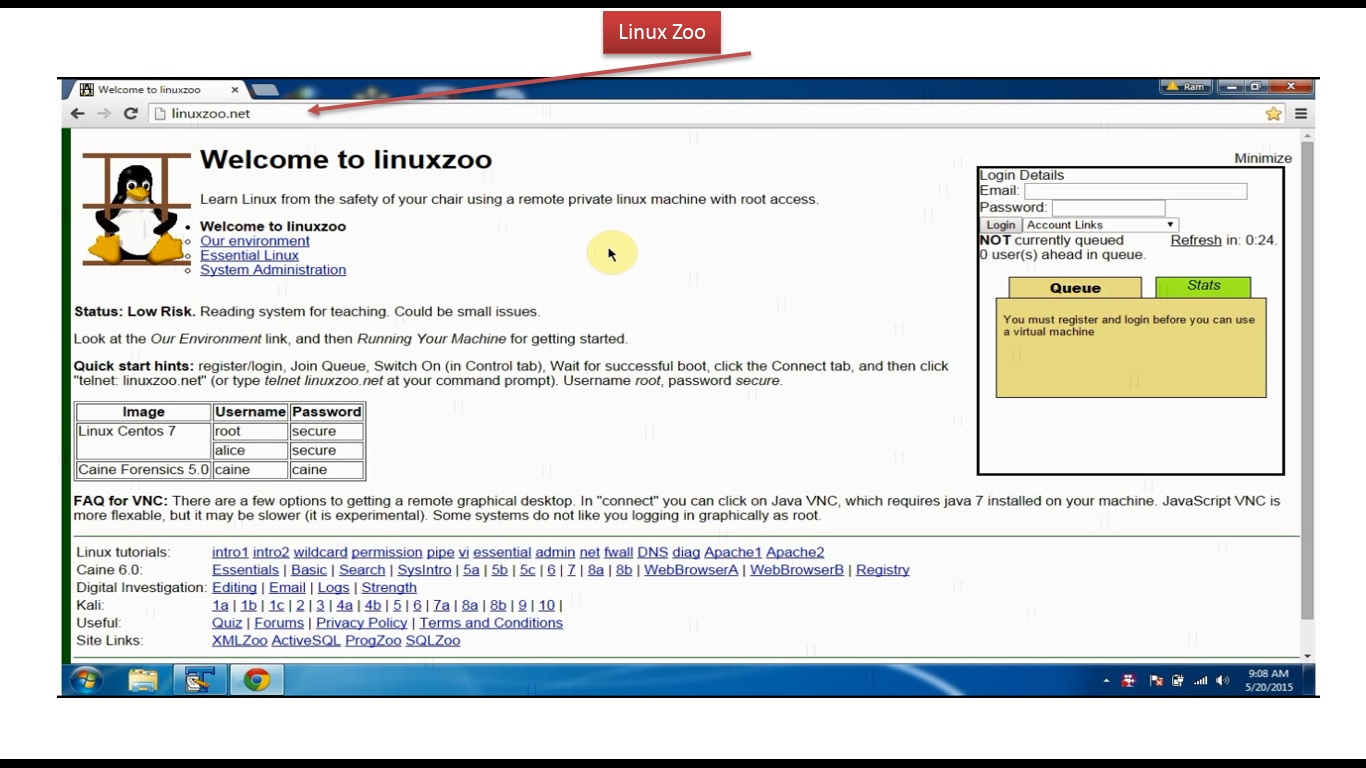The width and height of the screenshot is (1366, 768).
Task: Focus the Email input field in Login Details
Action: [x=1135, y=191]
